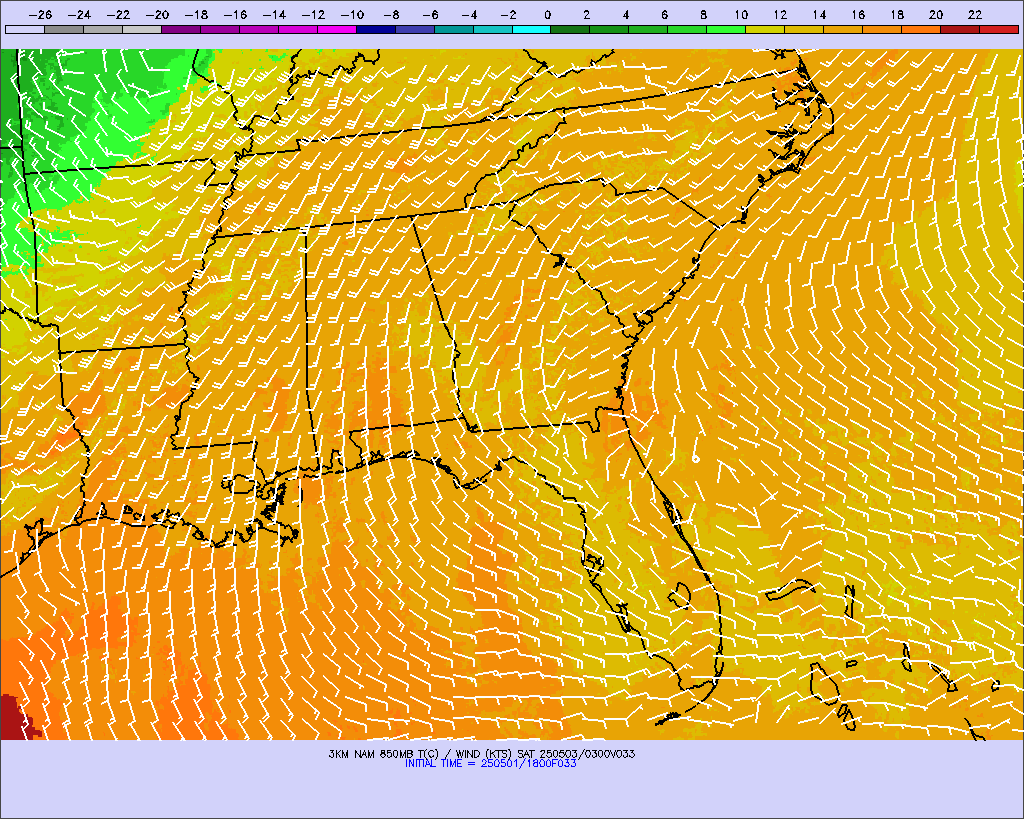Click the -24 label on the temperature scale
This screenshot has width=1024, height=819.
pyautogui.click(x=80, y=15)
